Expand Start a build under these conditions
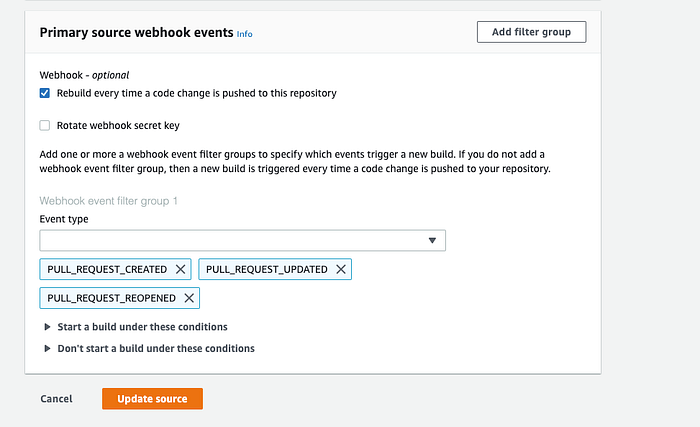This screenshot has height=427, width=700. [142, 327]
